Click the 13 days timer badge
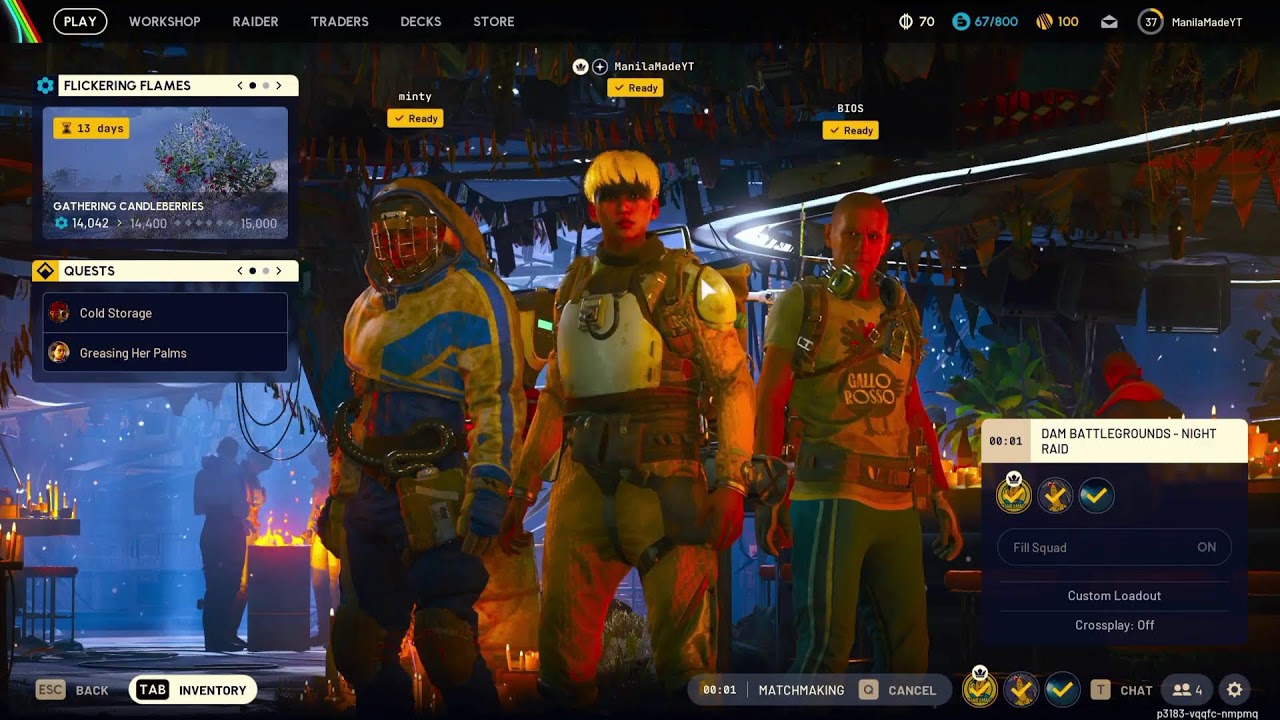The width and height of the screenshot is (1280, 720). 91,128
